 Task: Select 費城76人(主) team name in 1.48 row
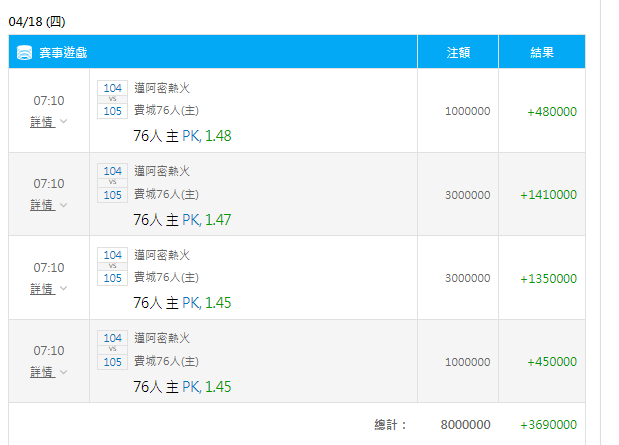(x=166, y=110)
